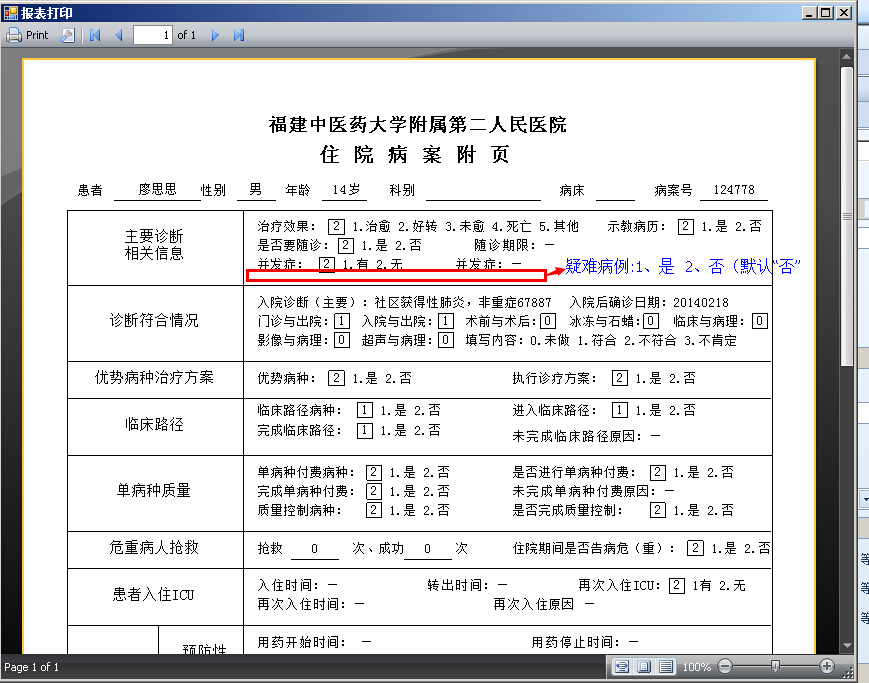This screenshot has width=869, height=683.
Task: Click the zoom out minus button
Action: click(x=725, y=666)
